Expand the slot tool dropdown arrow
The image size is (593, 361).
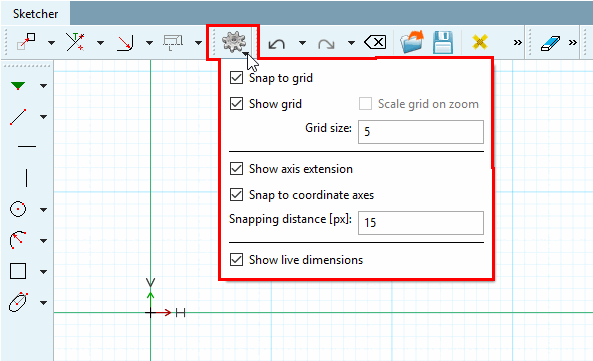click(x=43, y=302)
